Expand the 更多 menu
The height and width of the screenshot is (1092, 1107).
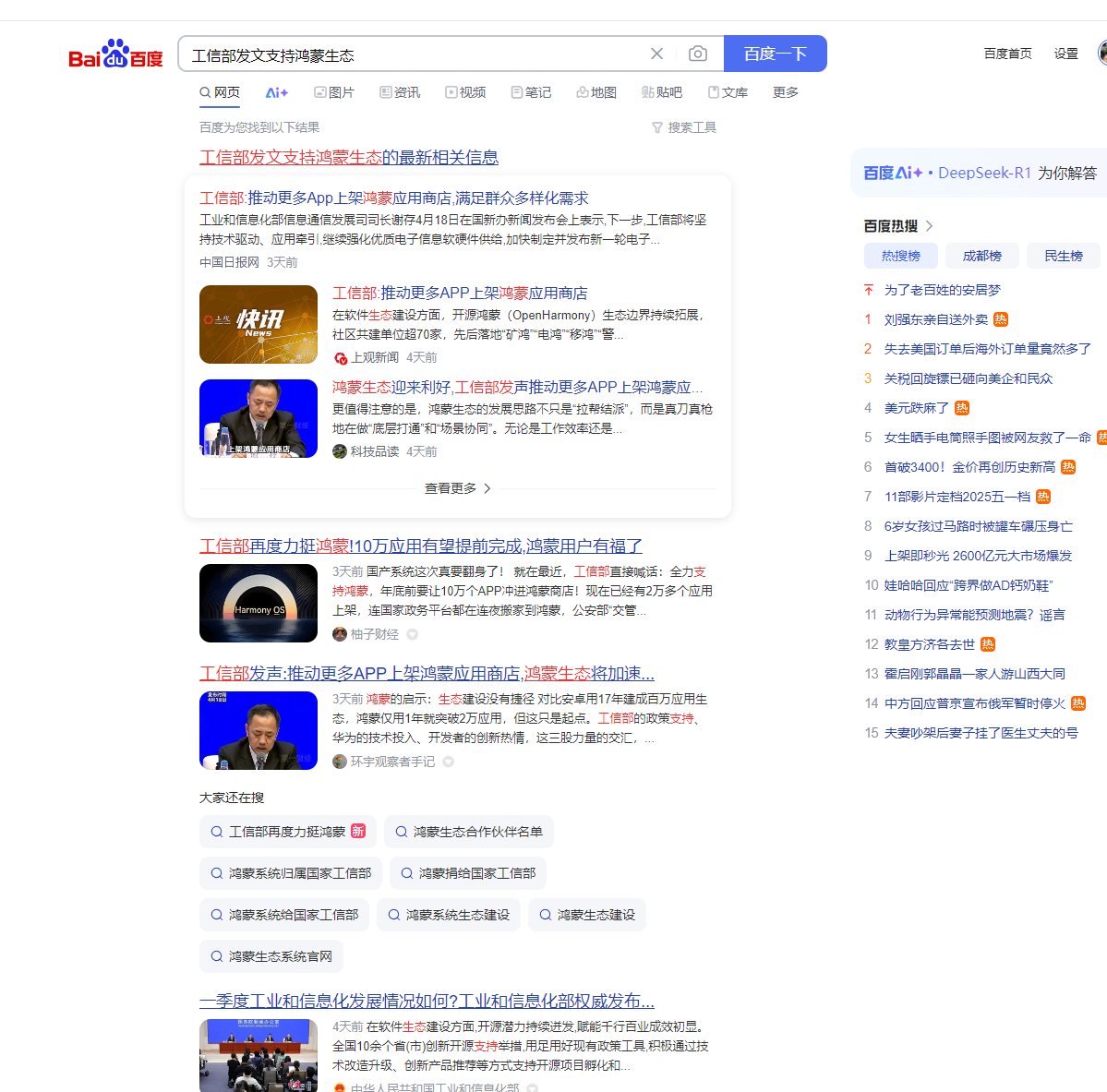click(x=786, y=92)
